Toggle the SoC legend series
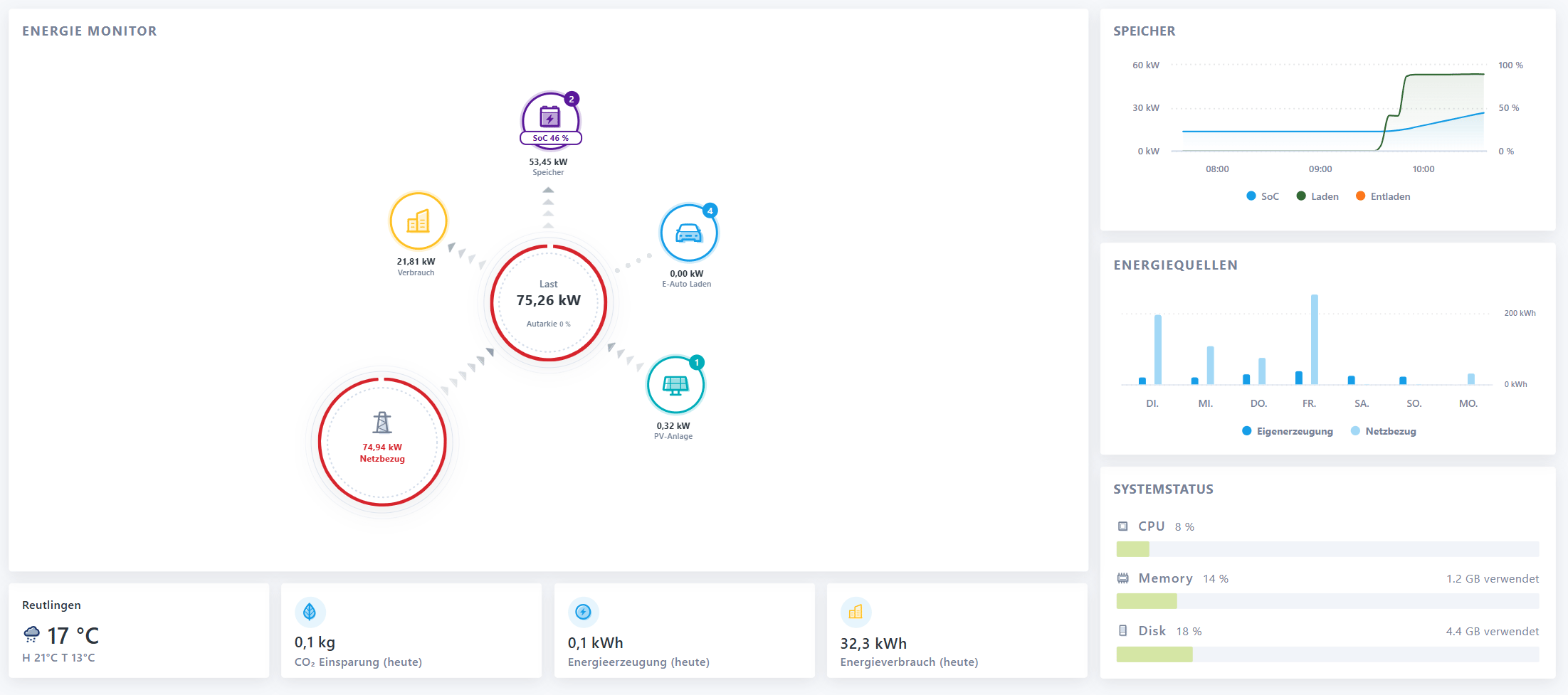Image resolution: width=1568 pixels, height=695 pixels. point(1263,196)
